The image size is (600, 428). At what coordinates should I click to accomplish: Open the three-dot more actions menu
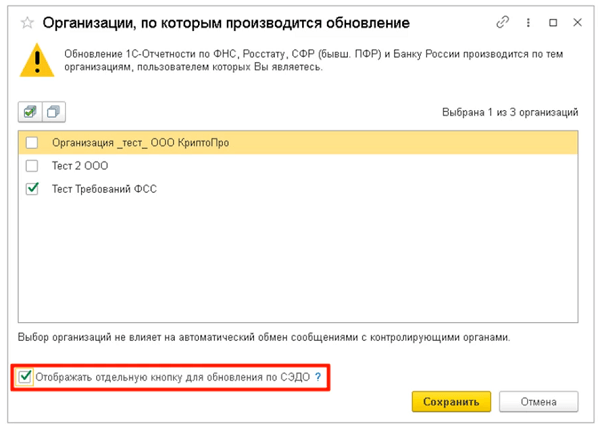click(x=528, y=23)
